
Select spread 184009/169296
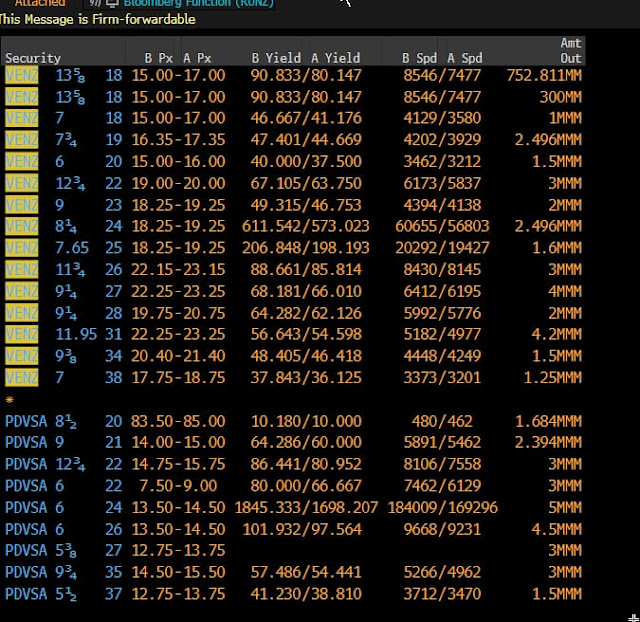(x=442, y=508)
